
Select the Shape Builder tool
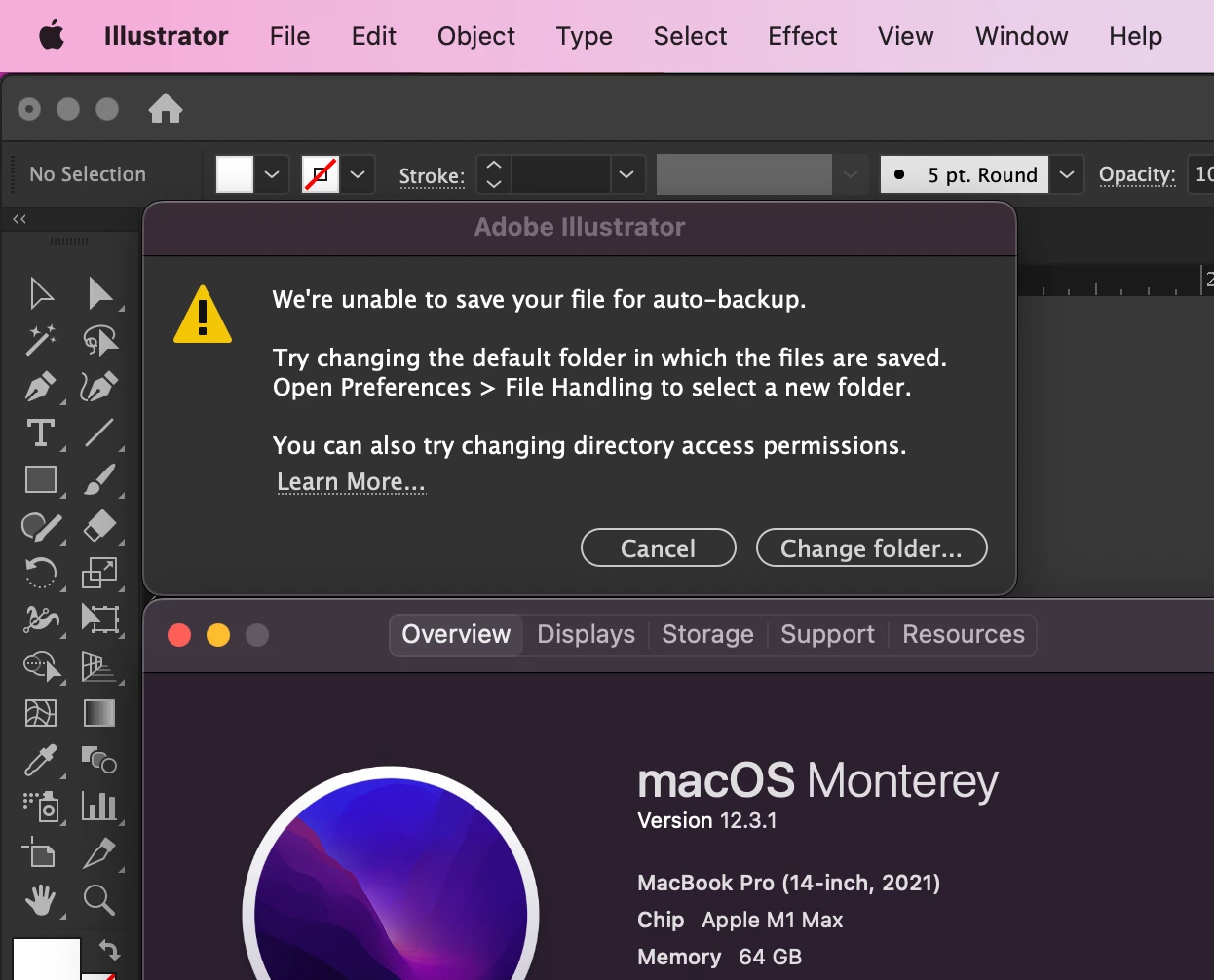tap(41, 666)
